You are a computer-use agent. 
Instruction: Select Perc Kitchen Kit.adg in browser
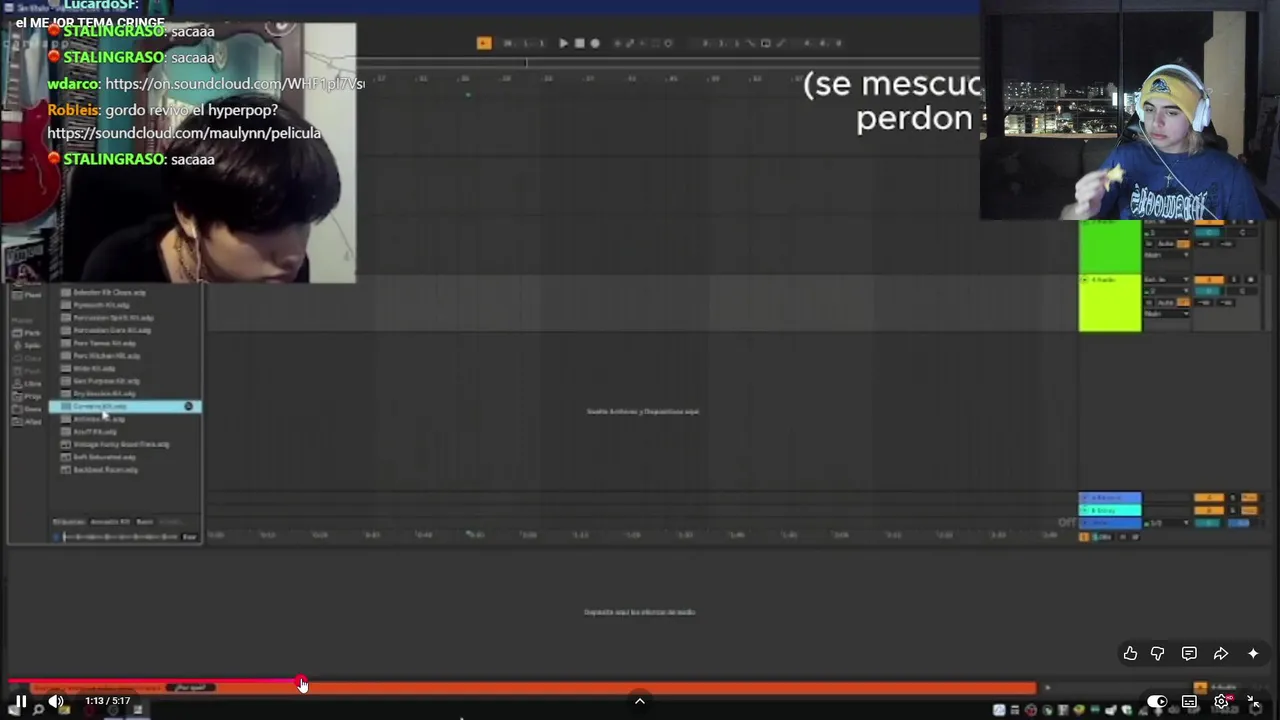pos(106,356)
